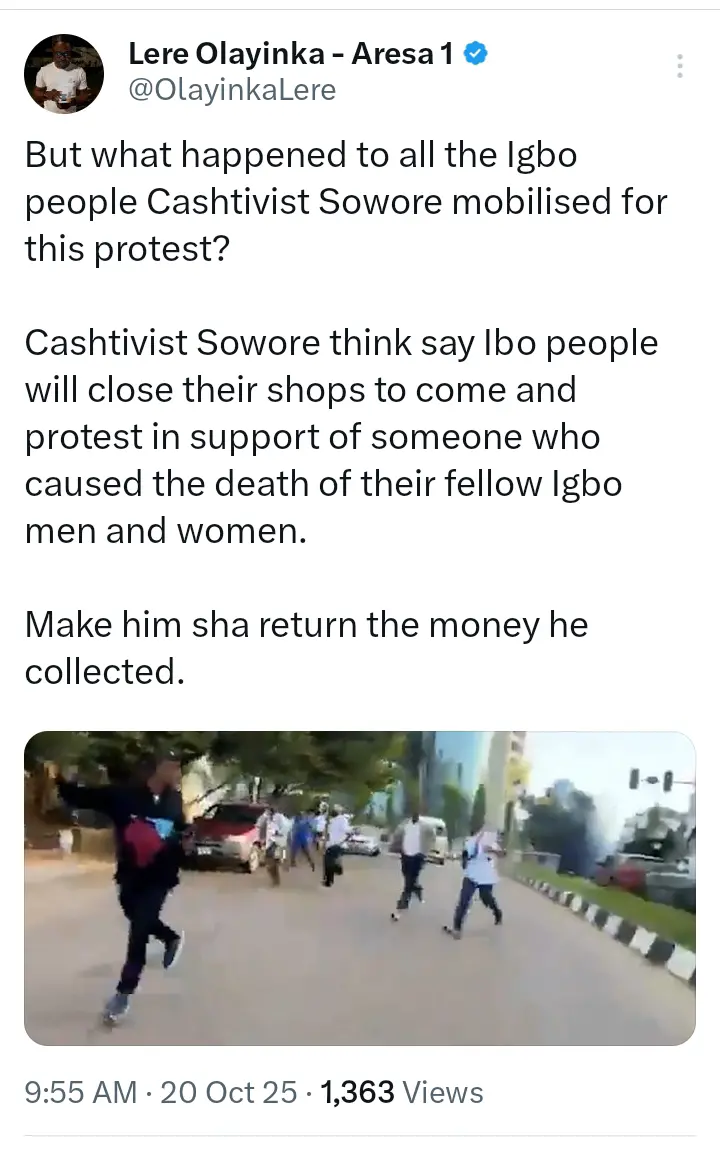Open the three-dot more options menu
This screenshot has width=720, height=1153.
click(680, 66)
